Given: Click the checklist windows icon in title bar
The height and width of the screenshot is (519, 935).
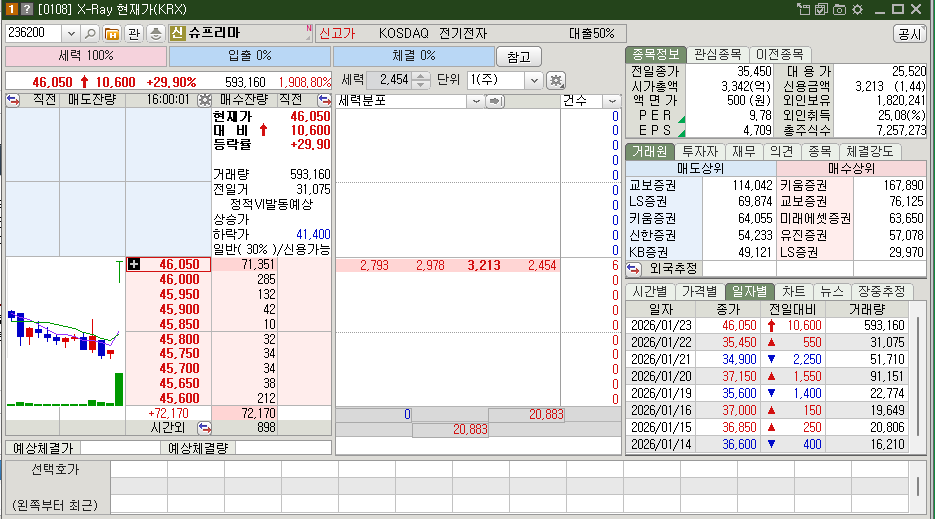Looking at the screenshot, I should pos(821,9).
